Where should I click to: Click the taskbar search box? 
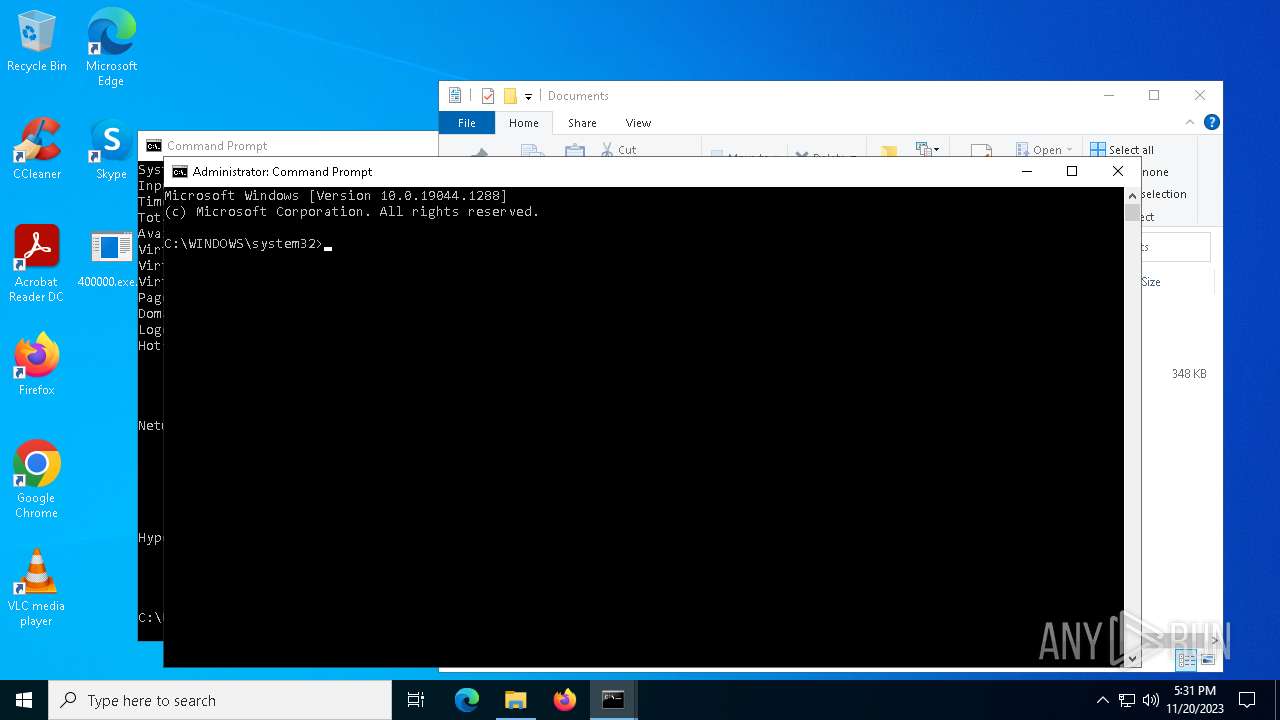click(220, 700)
